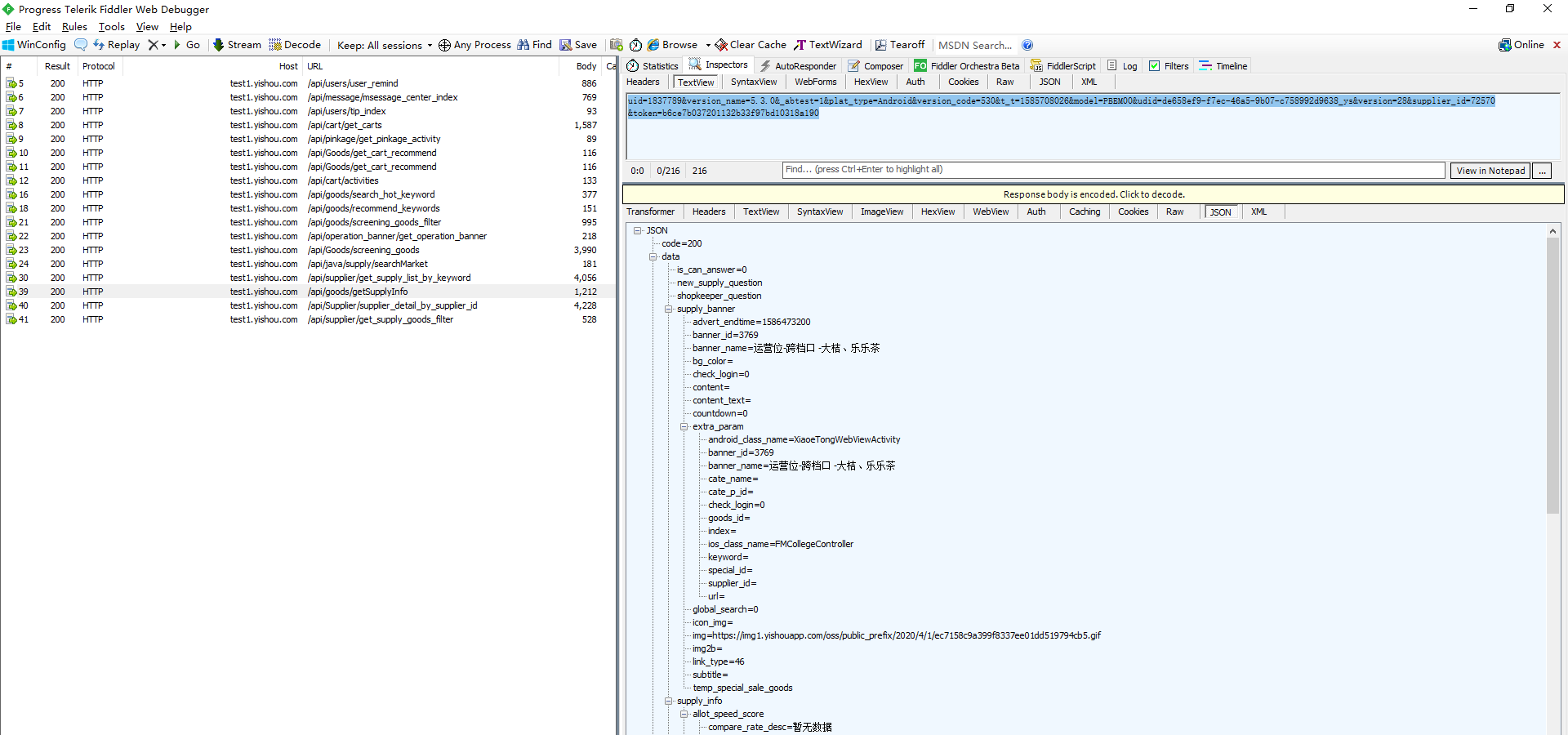
Task: Click the Host column header
Action: coord(288,66)
